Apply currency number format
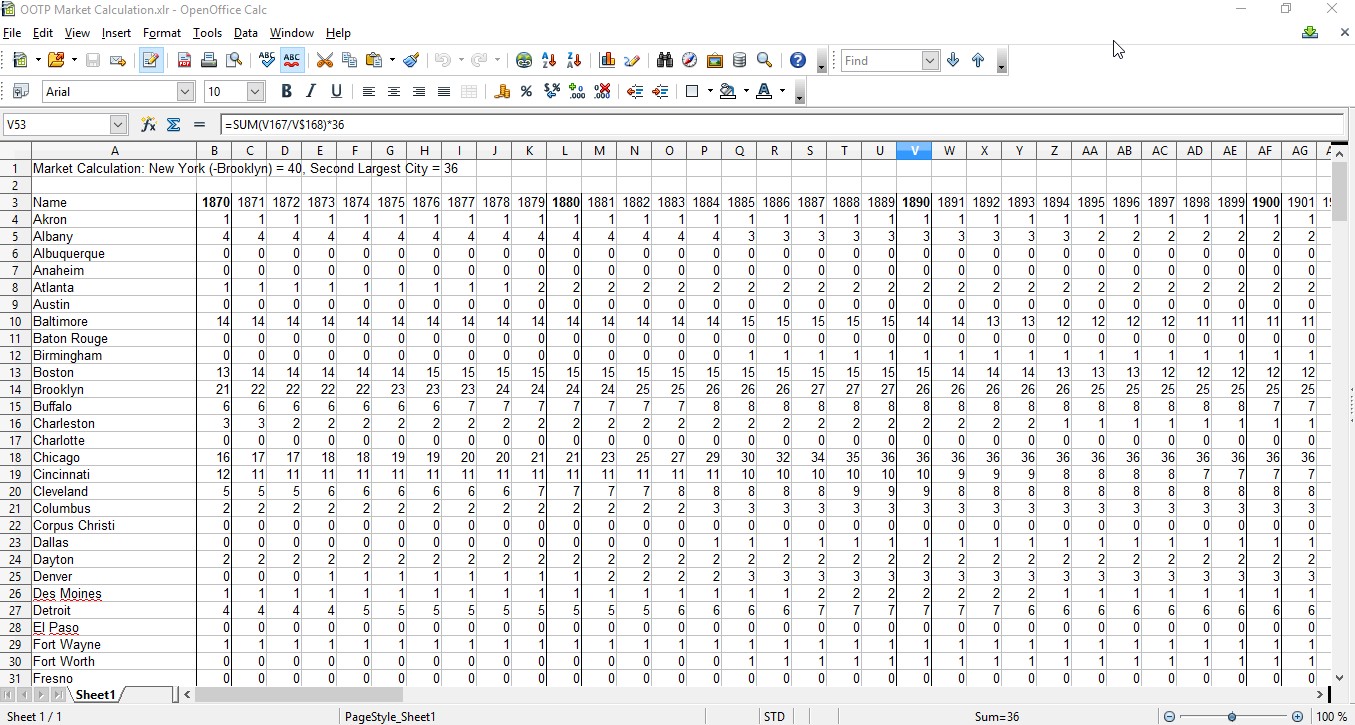This screenshot has height=725, width=1355. (x=502, y=92)
